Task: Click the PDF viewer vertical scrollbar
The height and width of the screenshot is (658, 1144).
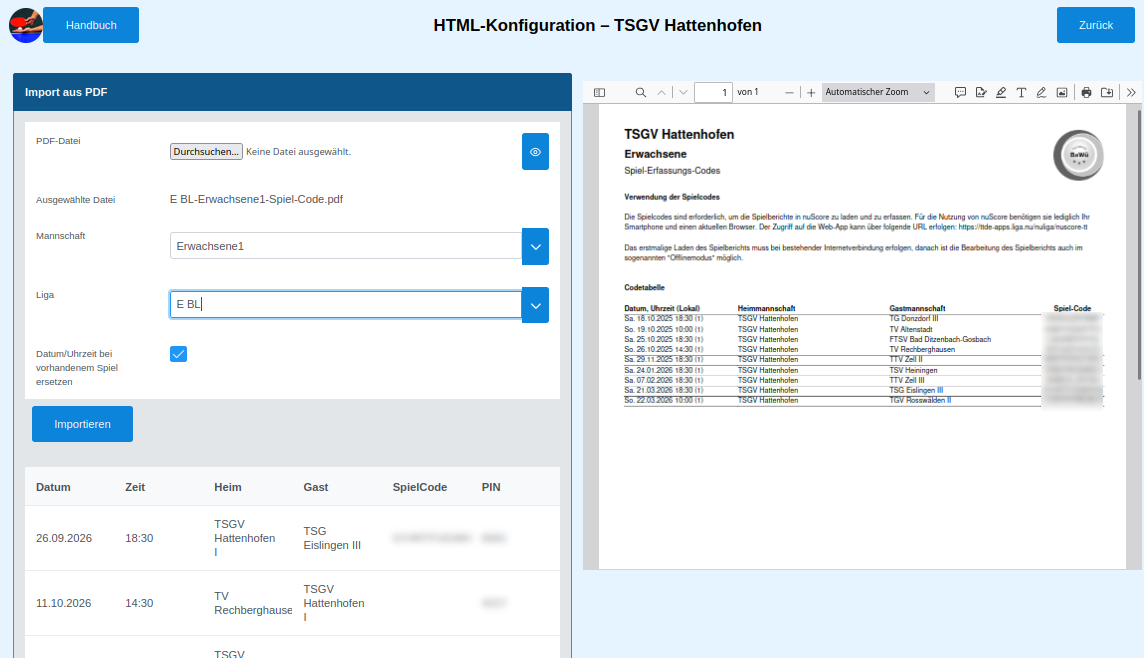Action: click(x=1139, y=244)
